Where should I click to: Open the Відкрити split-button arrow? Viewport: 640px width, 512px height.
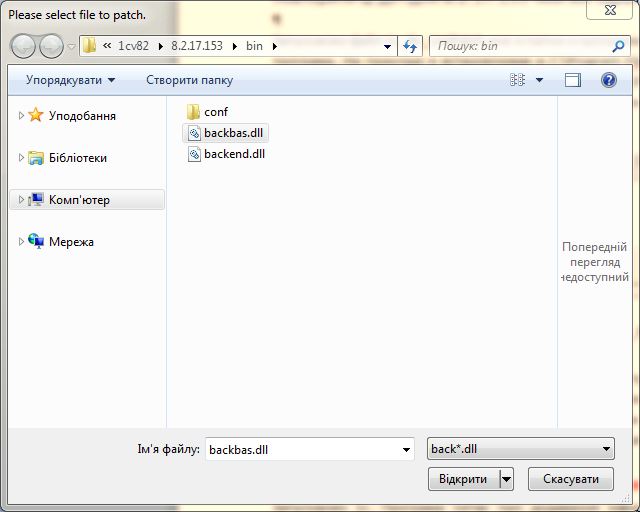[506, 479]
